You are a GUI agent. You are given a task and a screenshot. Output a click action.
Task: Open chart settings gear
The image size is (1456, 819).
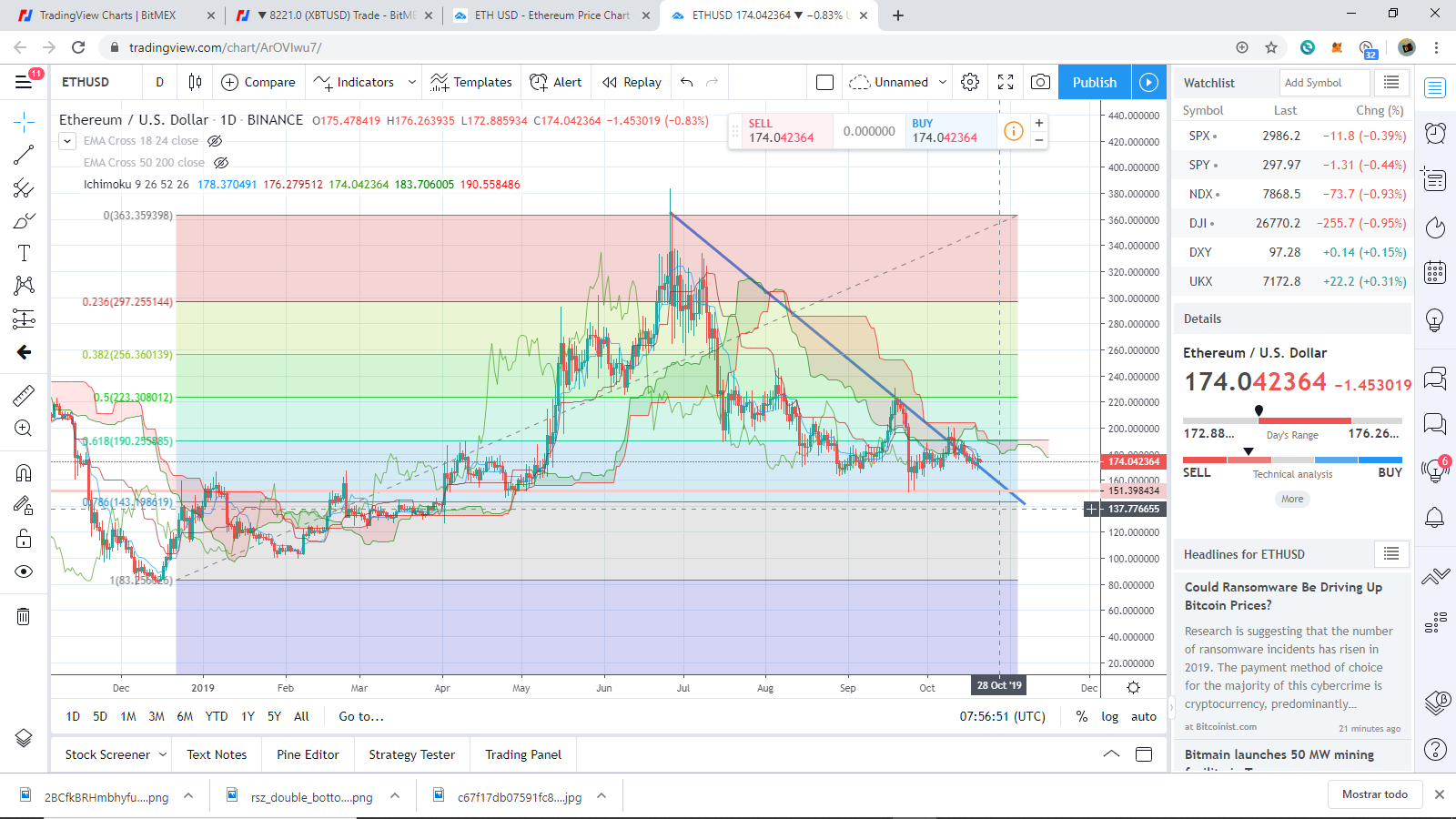970,82
